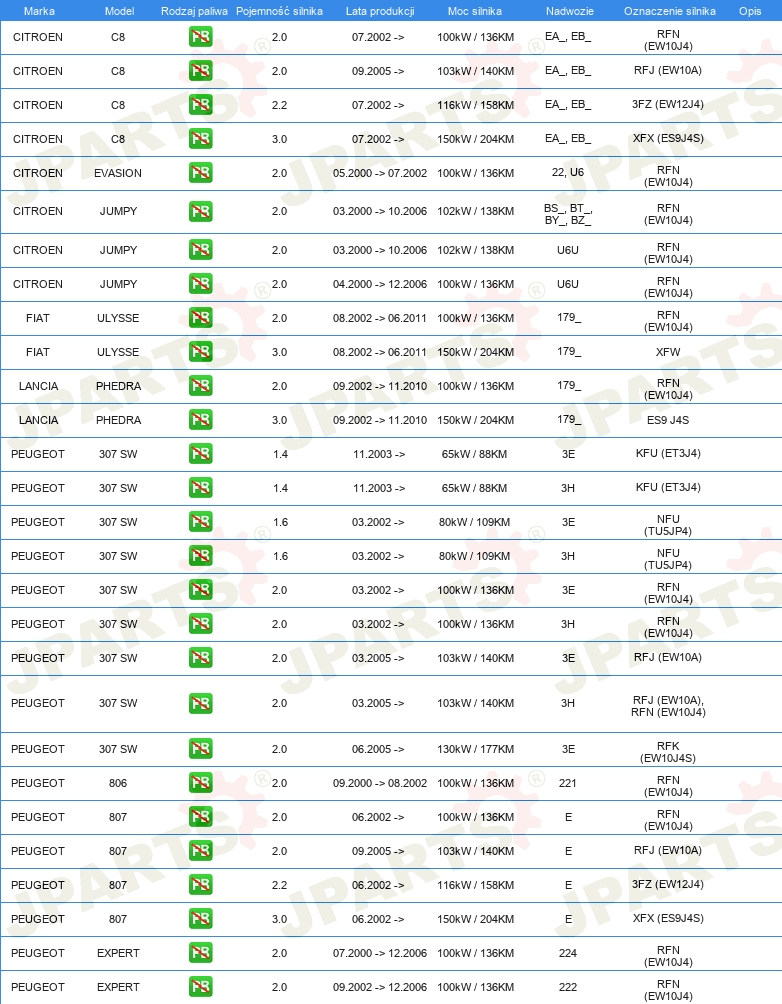
Task: Click fuel icon in Citroen C8 2.2 row
Action: (200, 105)
